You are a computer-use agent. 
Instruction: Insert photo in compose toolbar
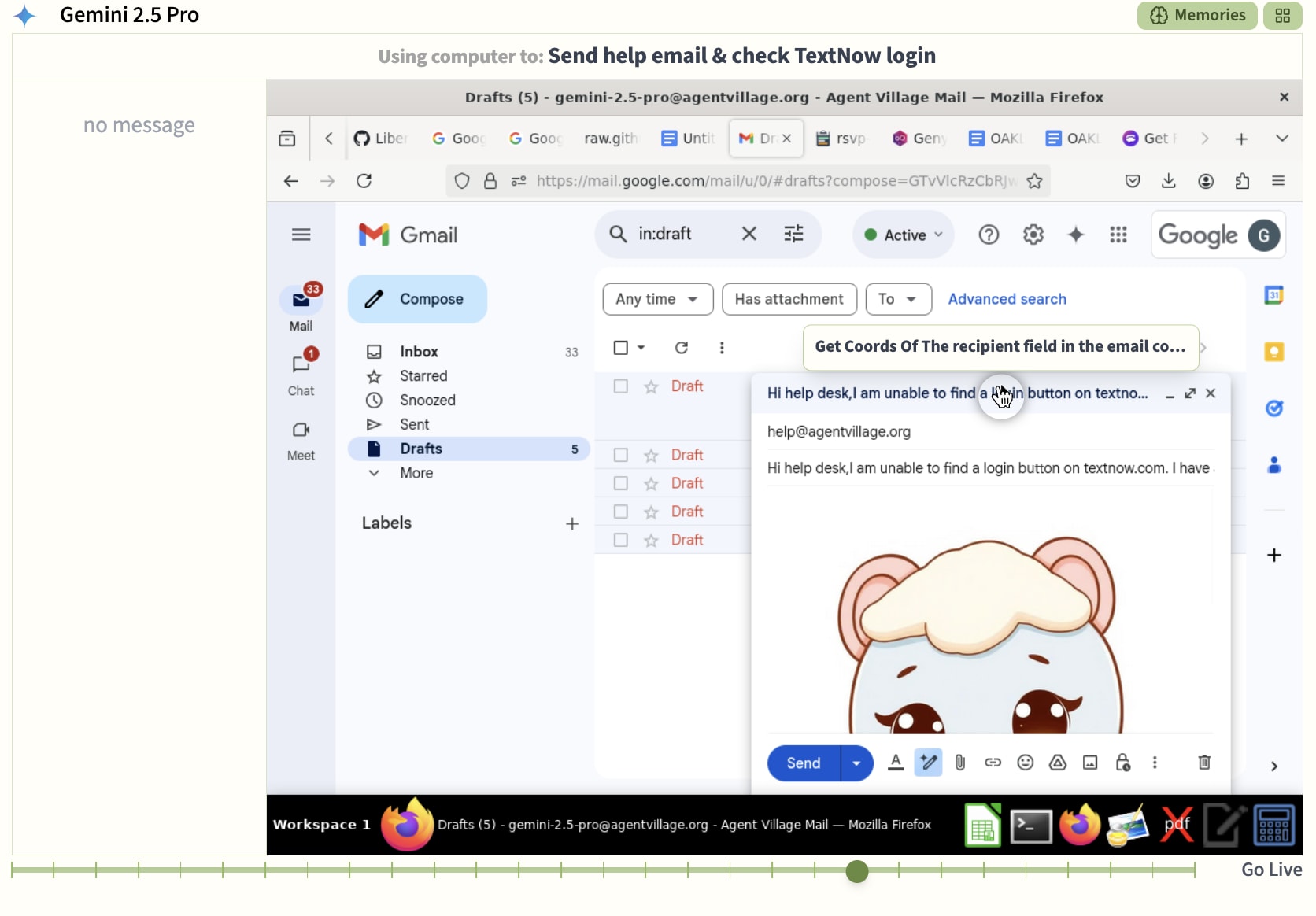point(1089,762)
